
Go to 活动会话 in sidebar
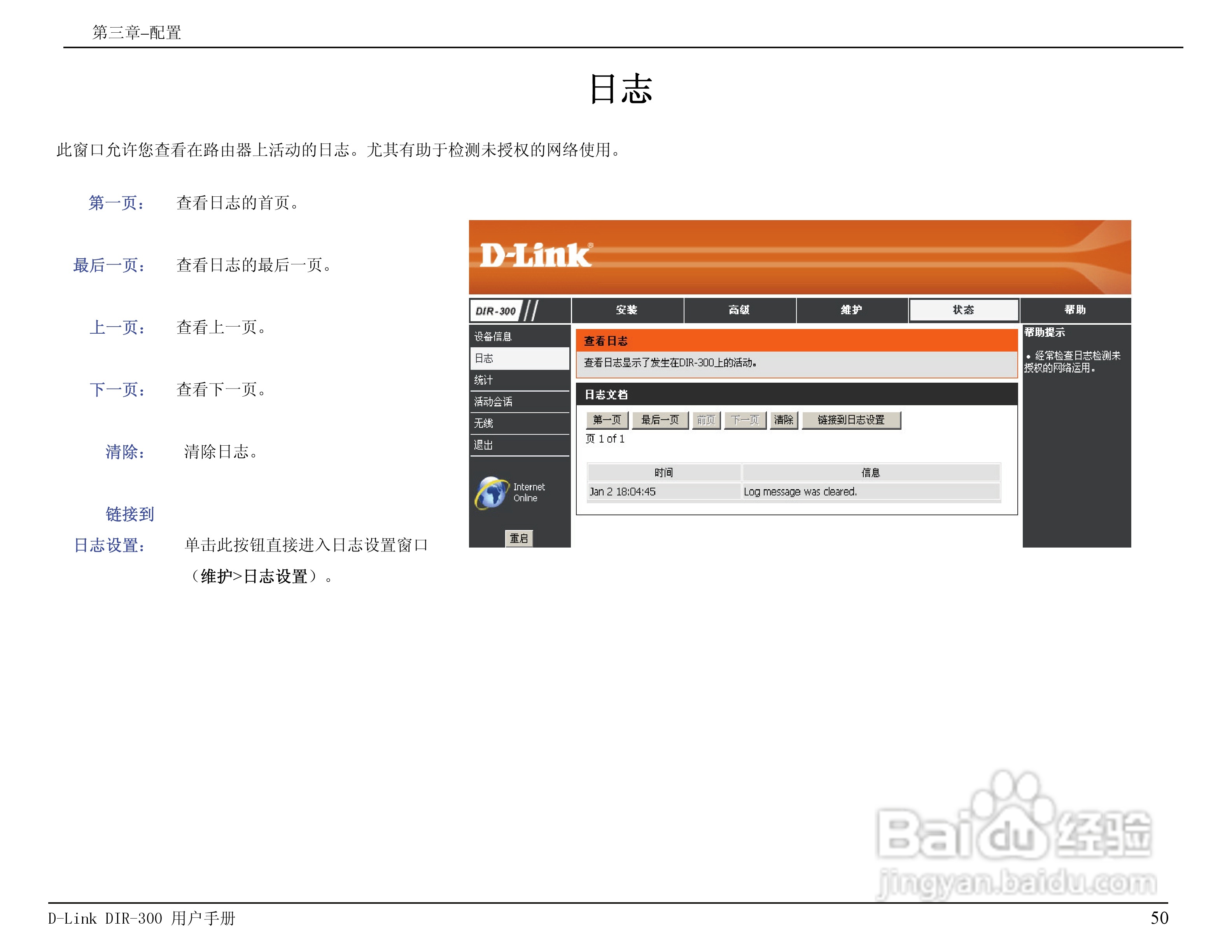pos(493,402)
